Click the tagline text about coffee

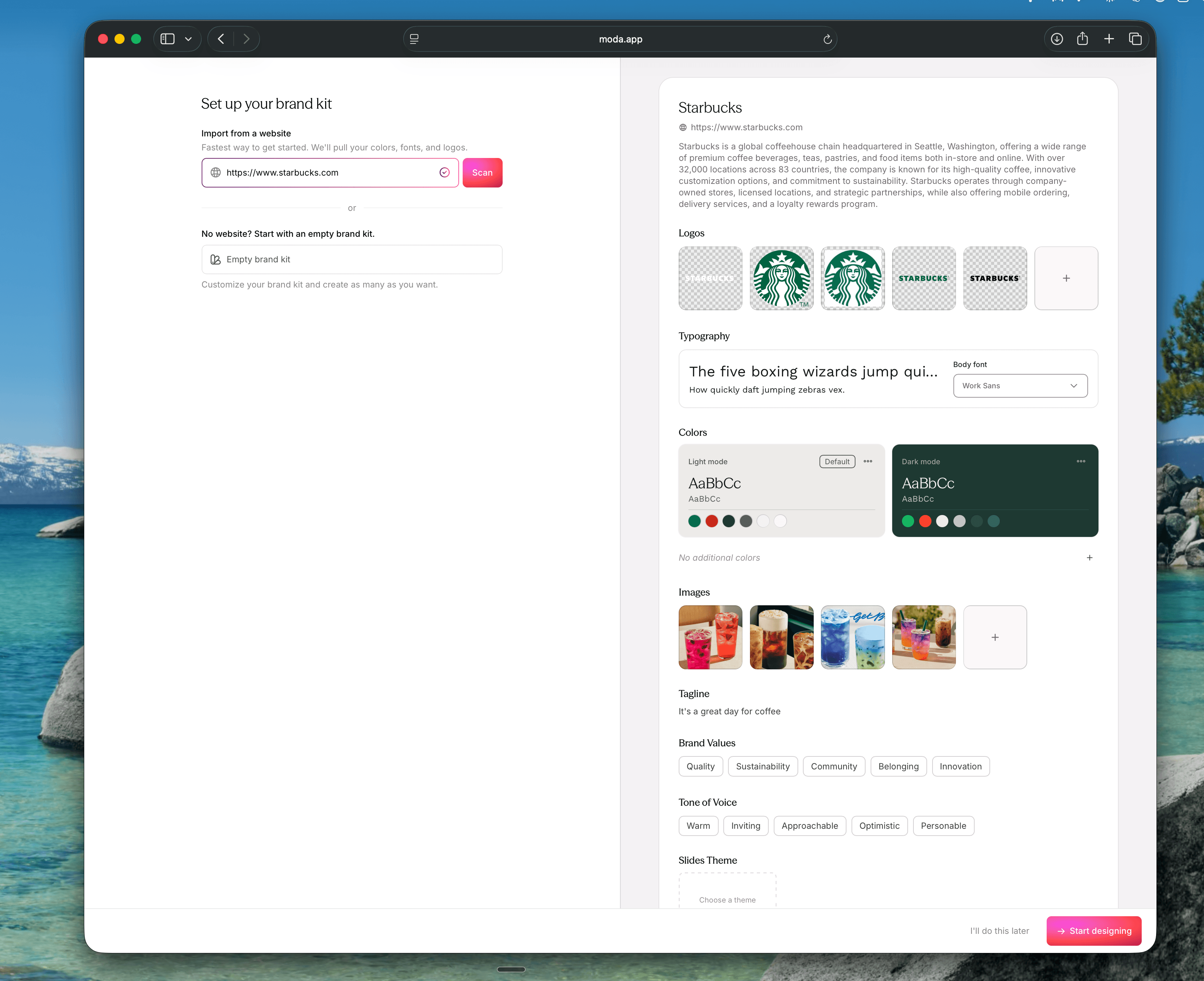pyautogui.click(x=729, y=711)
